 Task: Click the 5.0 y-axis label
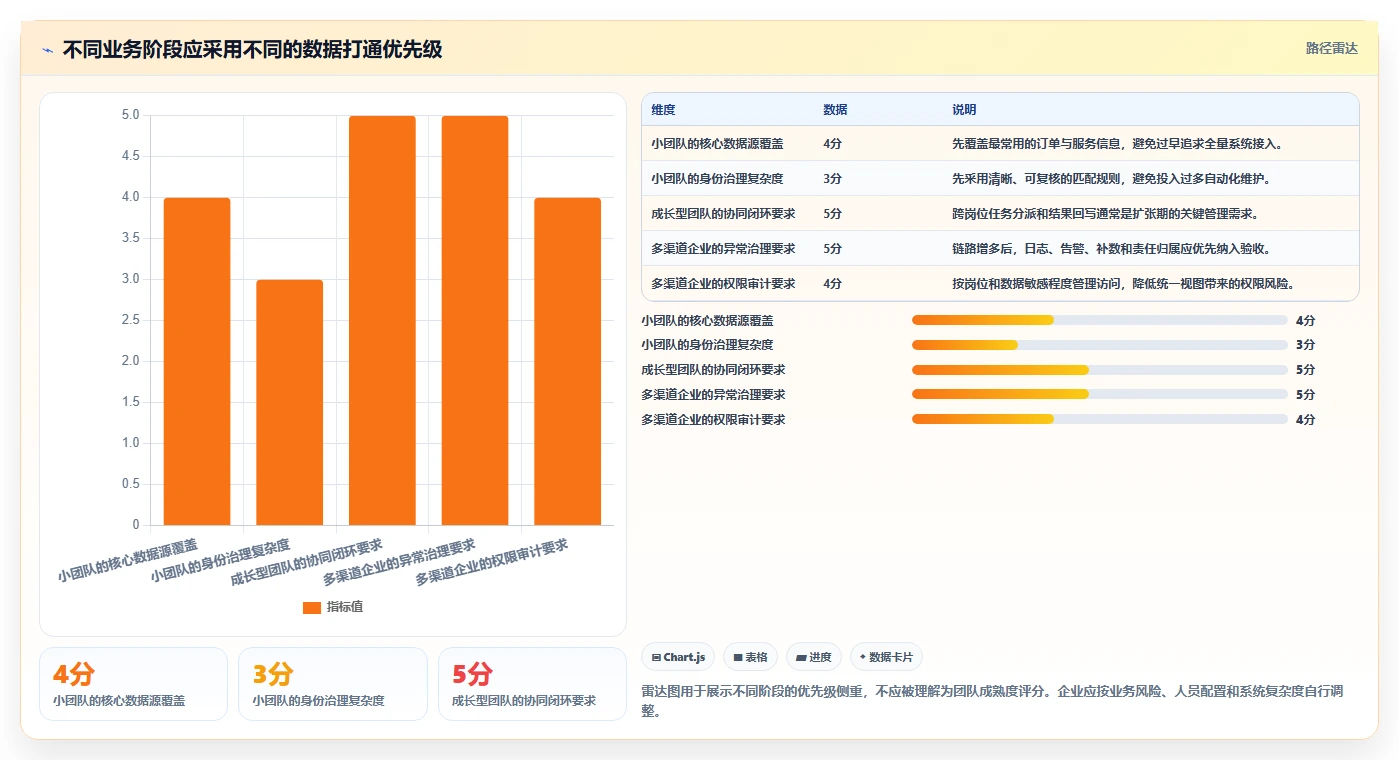[130, 115]
